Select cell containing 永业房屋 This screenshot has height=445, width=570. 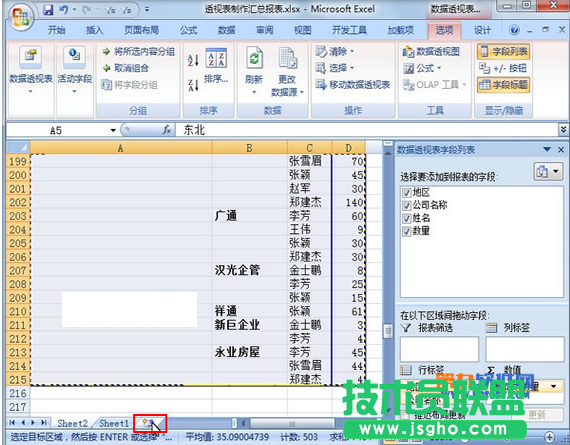(x=249, y=352)
